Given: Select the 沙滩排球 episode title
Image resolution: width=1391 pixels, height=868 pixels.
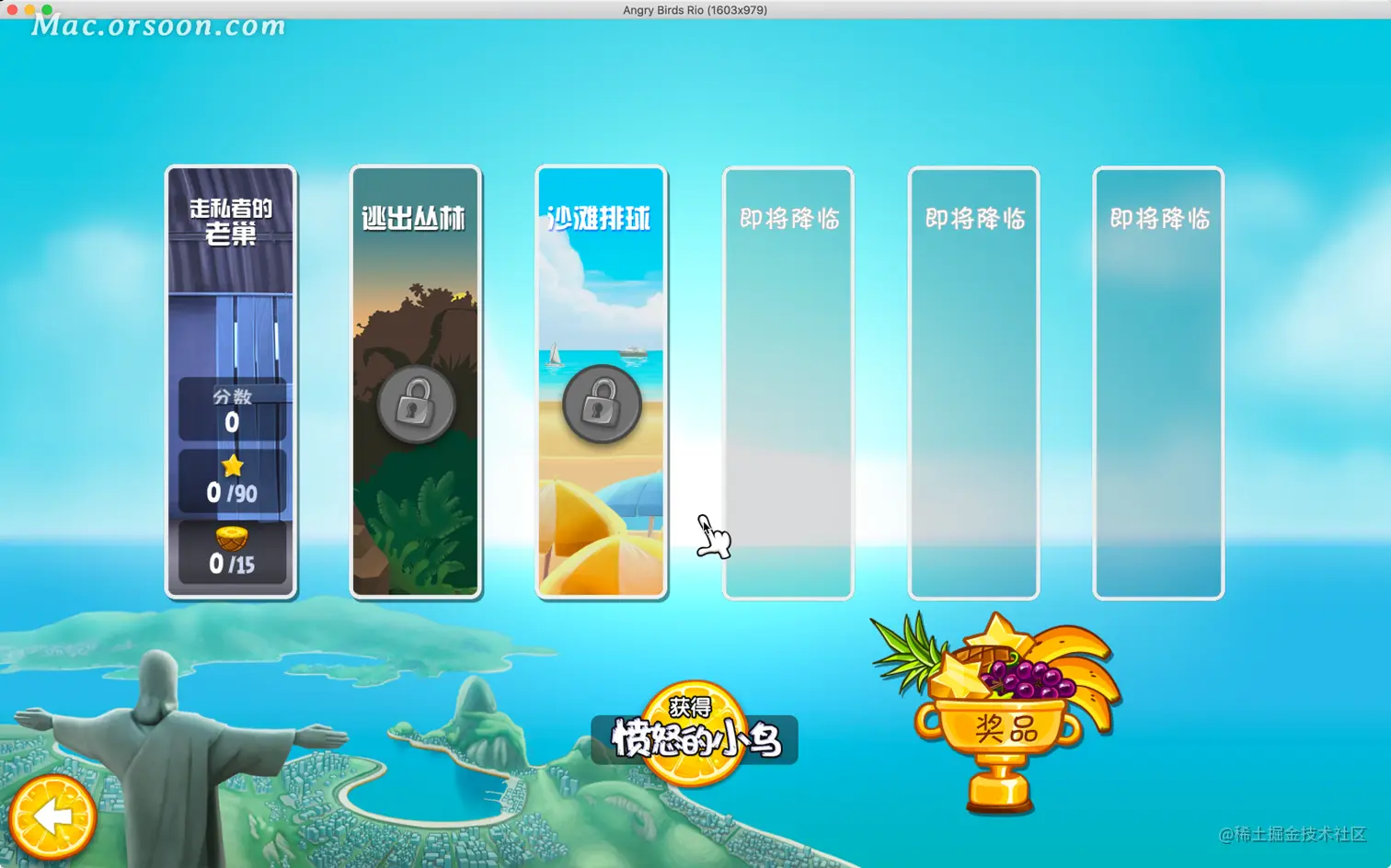Looking at the screenshot, I should tap(599, 218).
